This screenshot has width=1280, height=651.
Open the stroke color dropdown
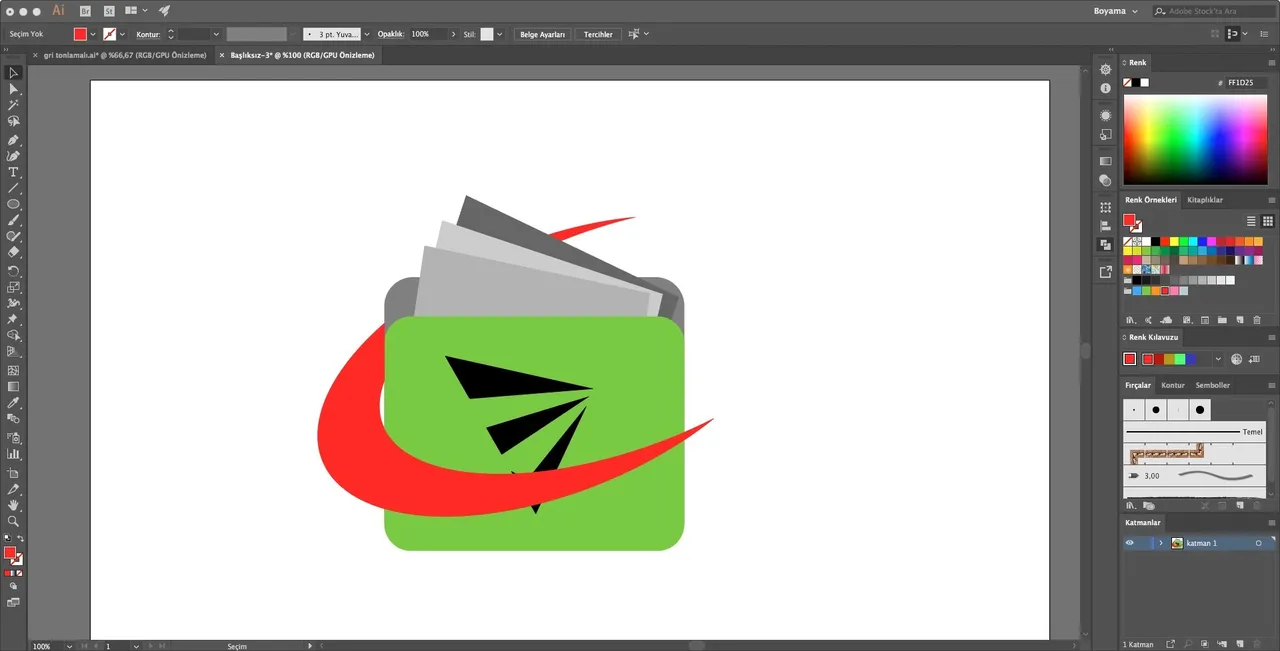[123, 34]
